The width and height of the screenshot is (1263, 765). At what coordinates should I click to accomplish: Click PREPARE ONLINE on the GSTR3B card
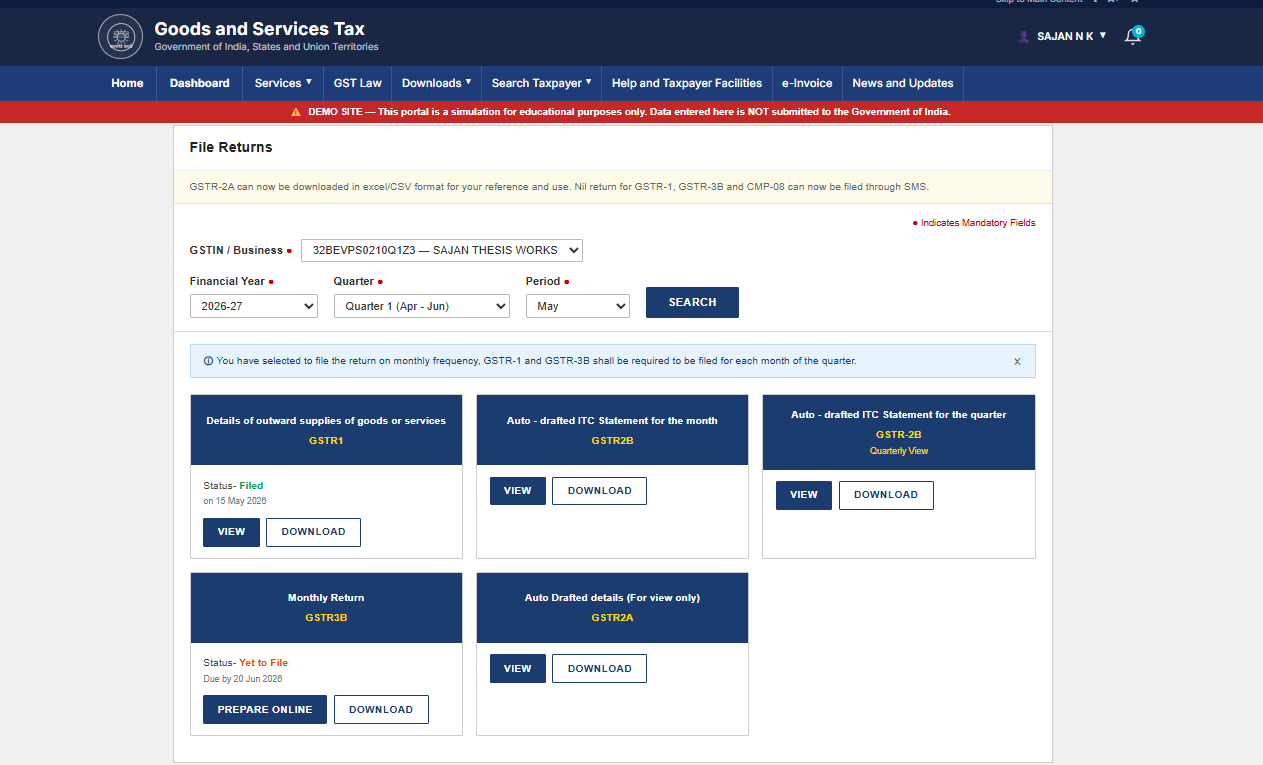point(265,709)
